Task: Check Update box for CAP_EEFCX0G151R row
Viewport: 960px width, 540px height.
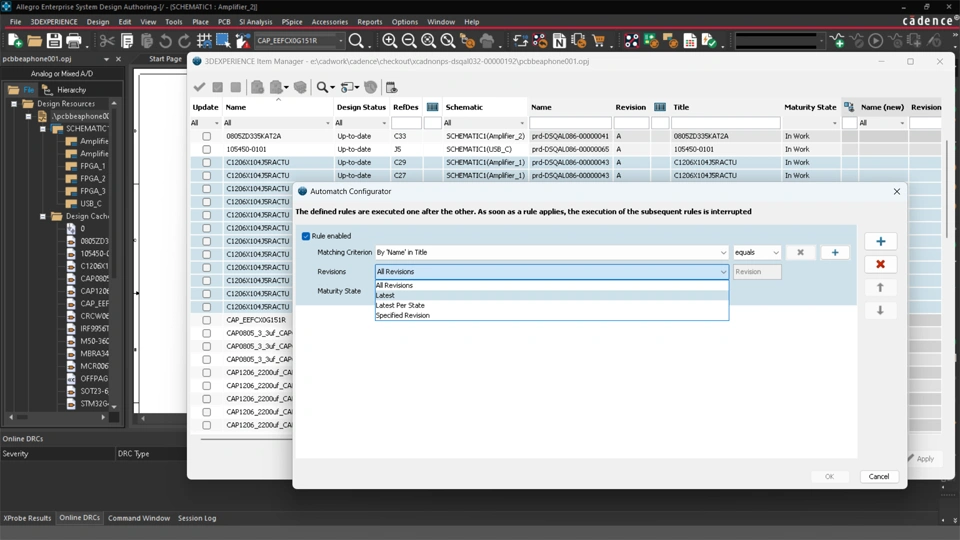Action: coord(206,320)
